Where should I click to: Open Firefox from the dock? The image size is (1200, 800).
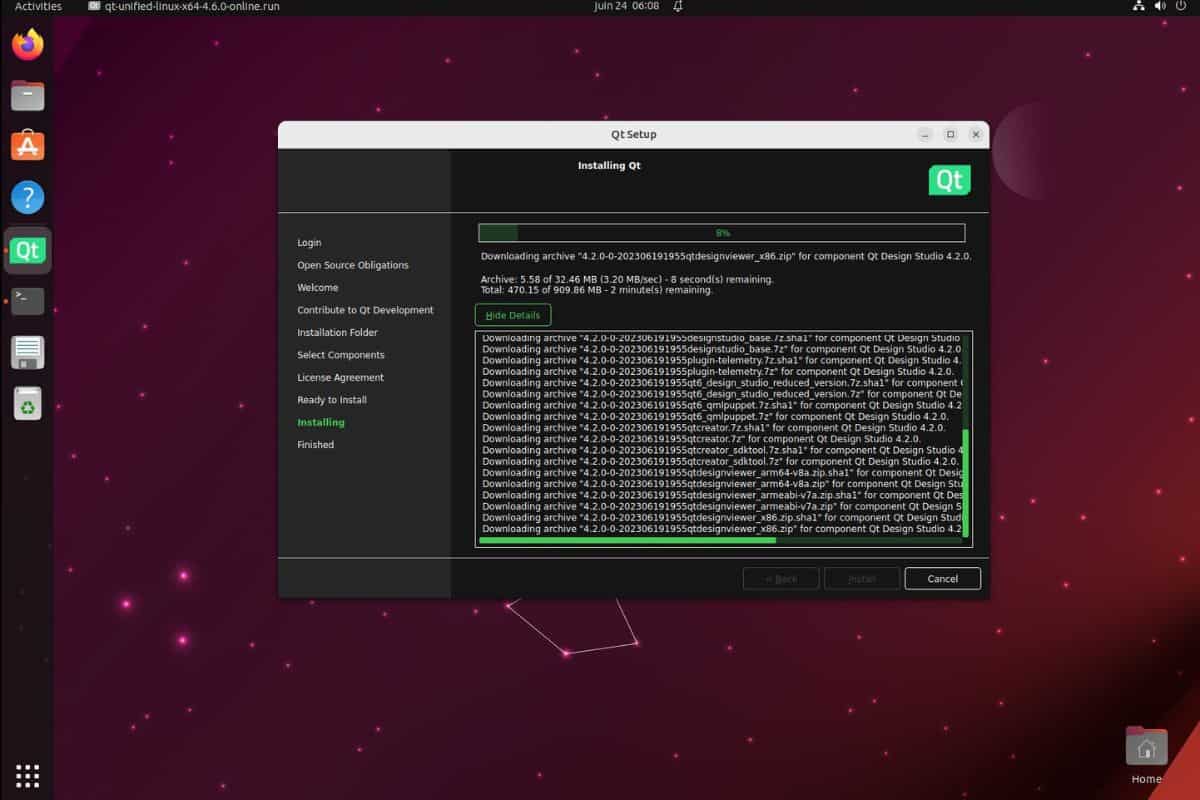coord(28,44)
